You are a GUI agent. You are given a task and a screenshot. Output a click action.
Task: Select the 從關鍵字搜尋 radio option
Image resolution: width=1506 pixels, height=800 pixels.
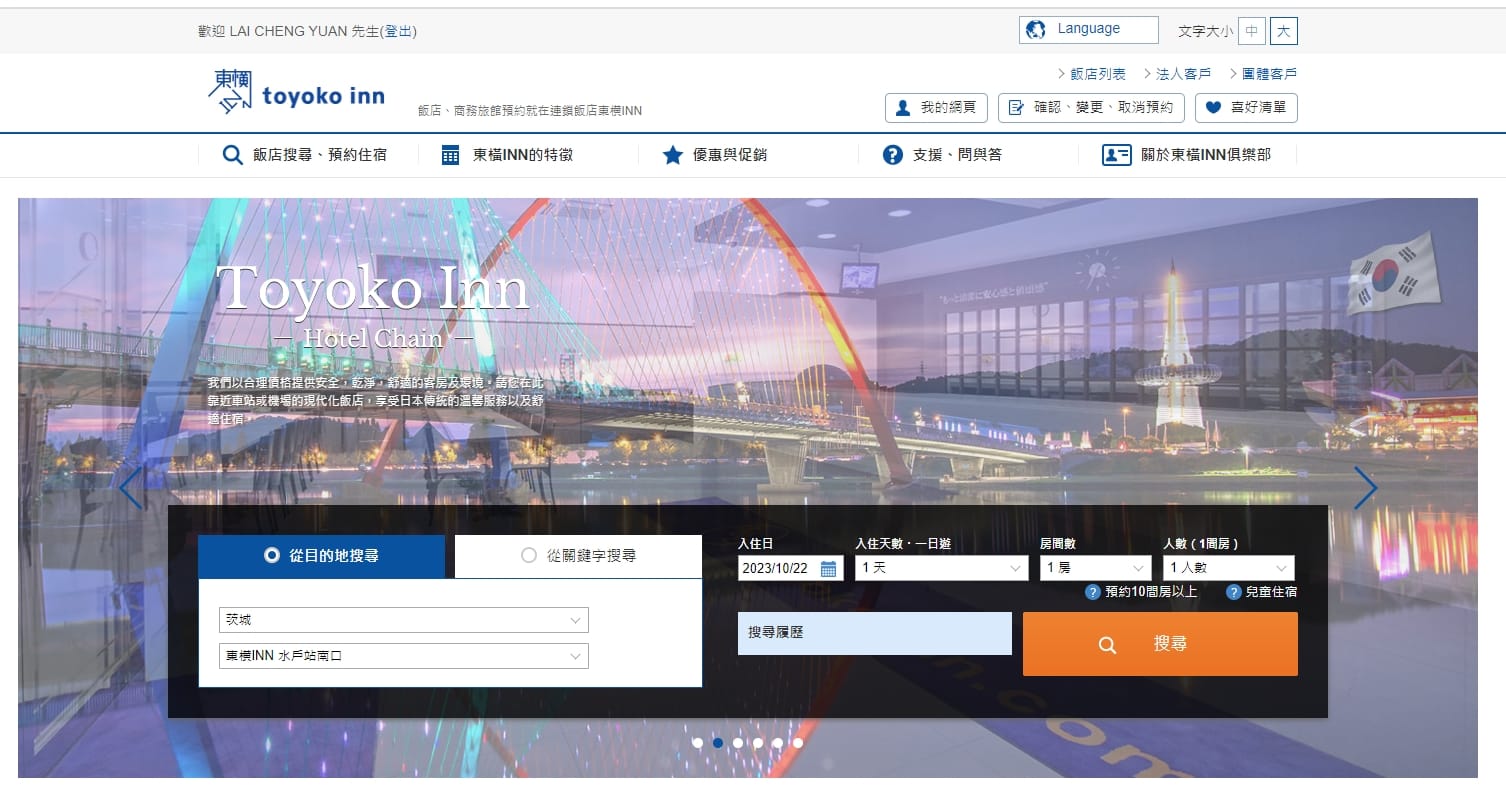pos(529,555)
